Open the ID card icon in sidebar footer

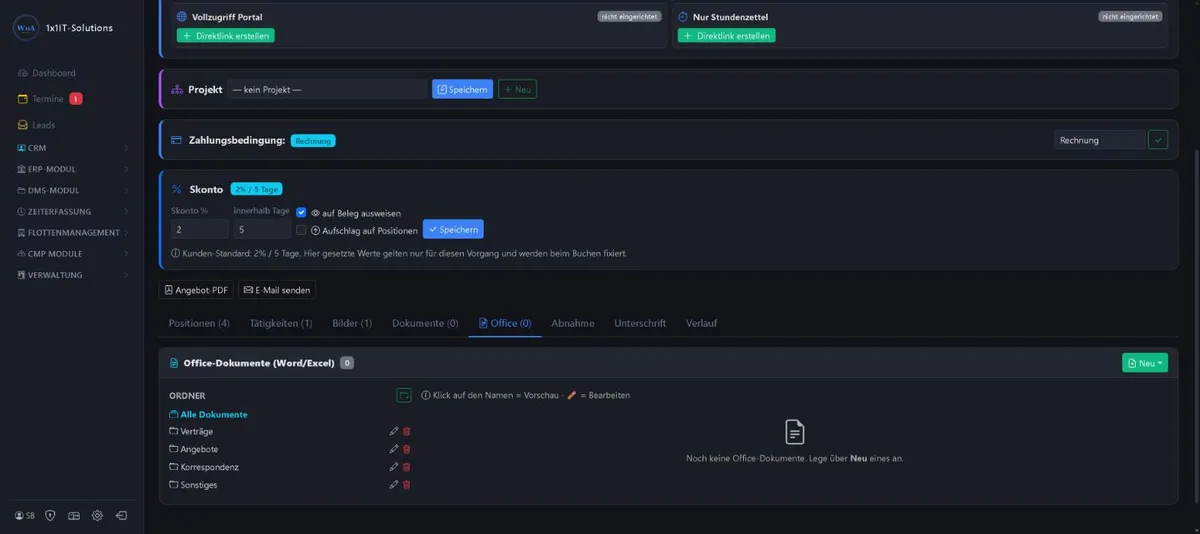point(74,515)
